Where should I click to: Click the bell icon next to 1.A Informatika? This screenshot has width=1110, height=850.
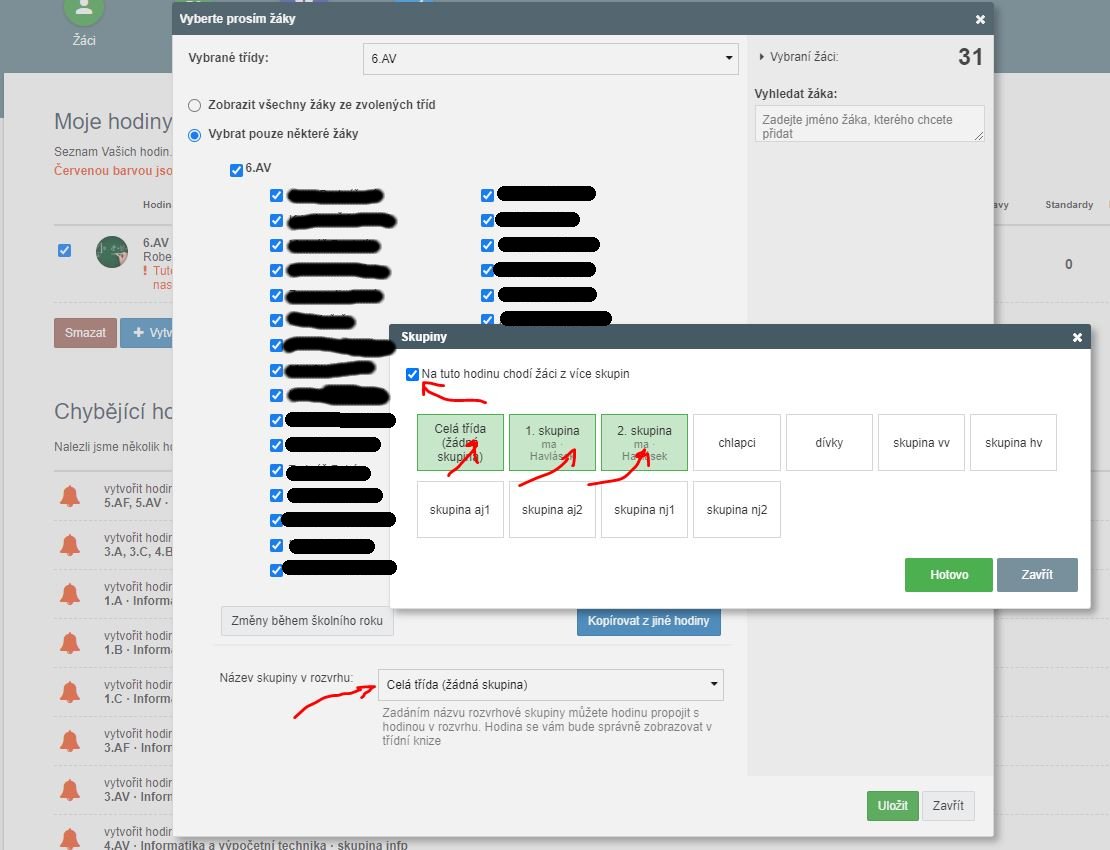coord(70,594)
